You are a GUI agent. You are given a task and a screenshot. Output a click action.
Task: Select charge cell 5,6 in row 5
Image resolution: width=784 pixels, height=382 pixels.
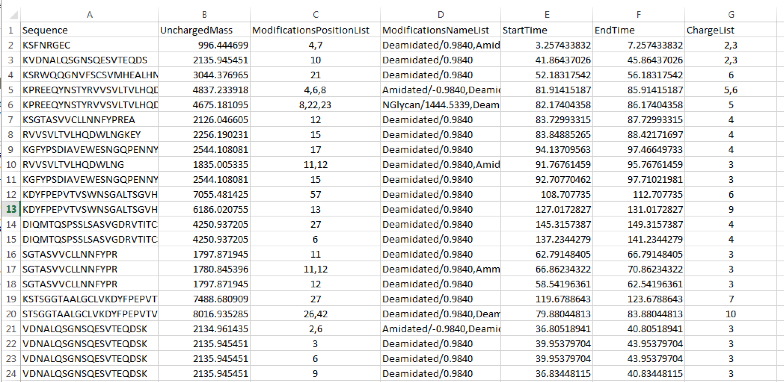(x=730, y=90)
